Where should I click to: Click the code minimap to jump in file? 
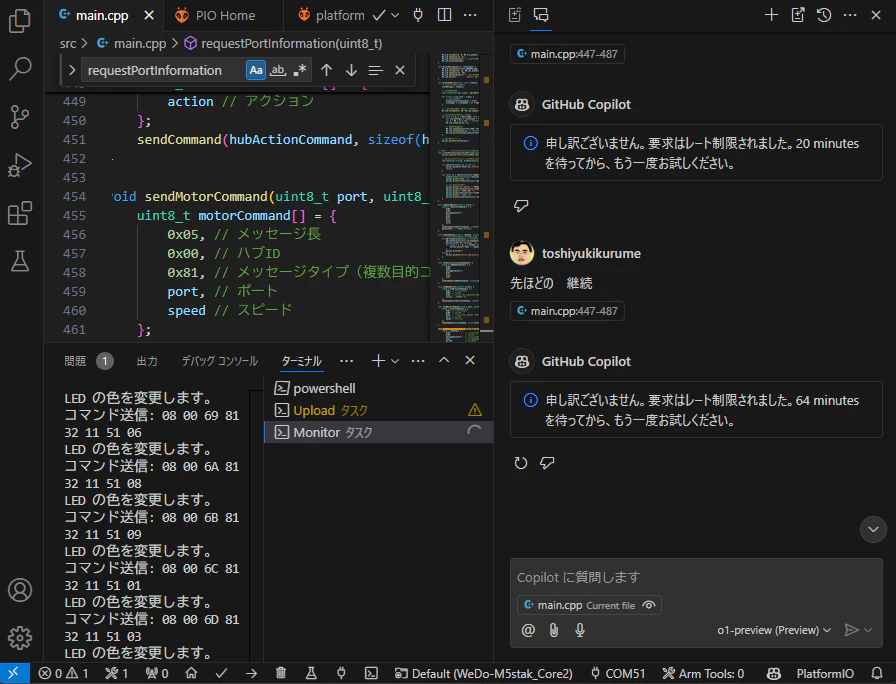(x=459, y=197)
